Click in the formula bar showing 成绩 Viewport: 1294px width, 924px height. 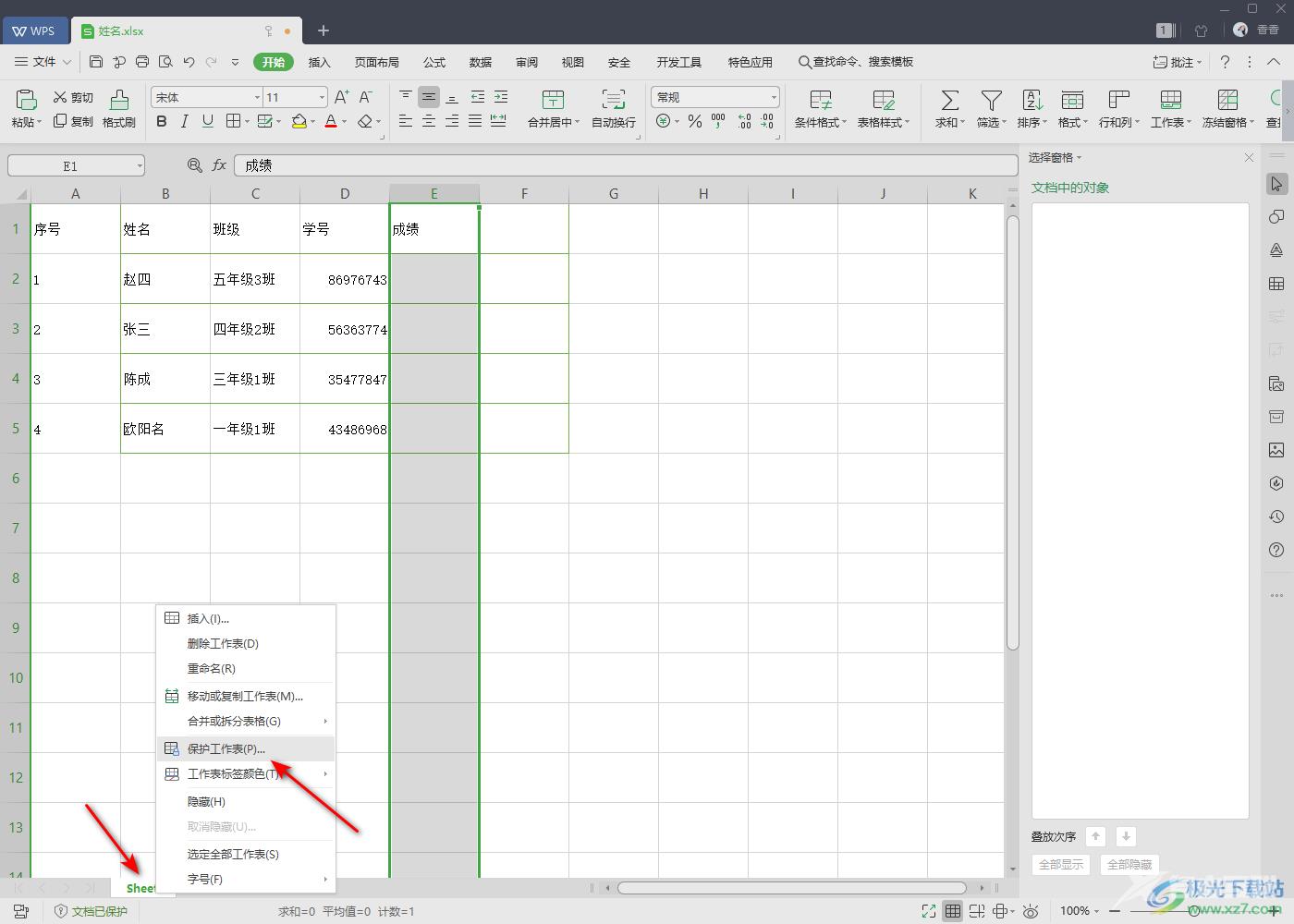click(x=626, y=165)
